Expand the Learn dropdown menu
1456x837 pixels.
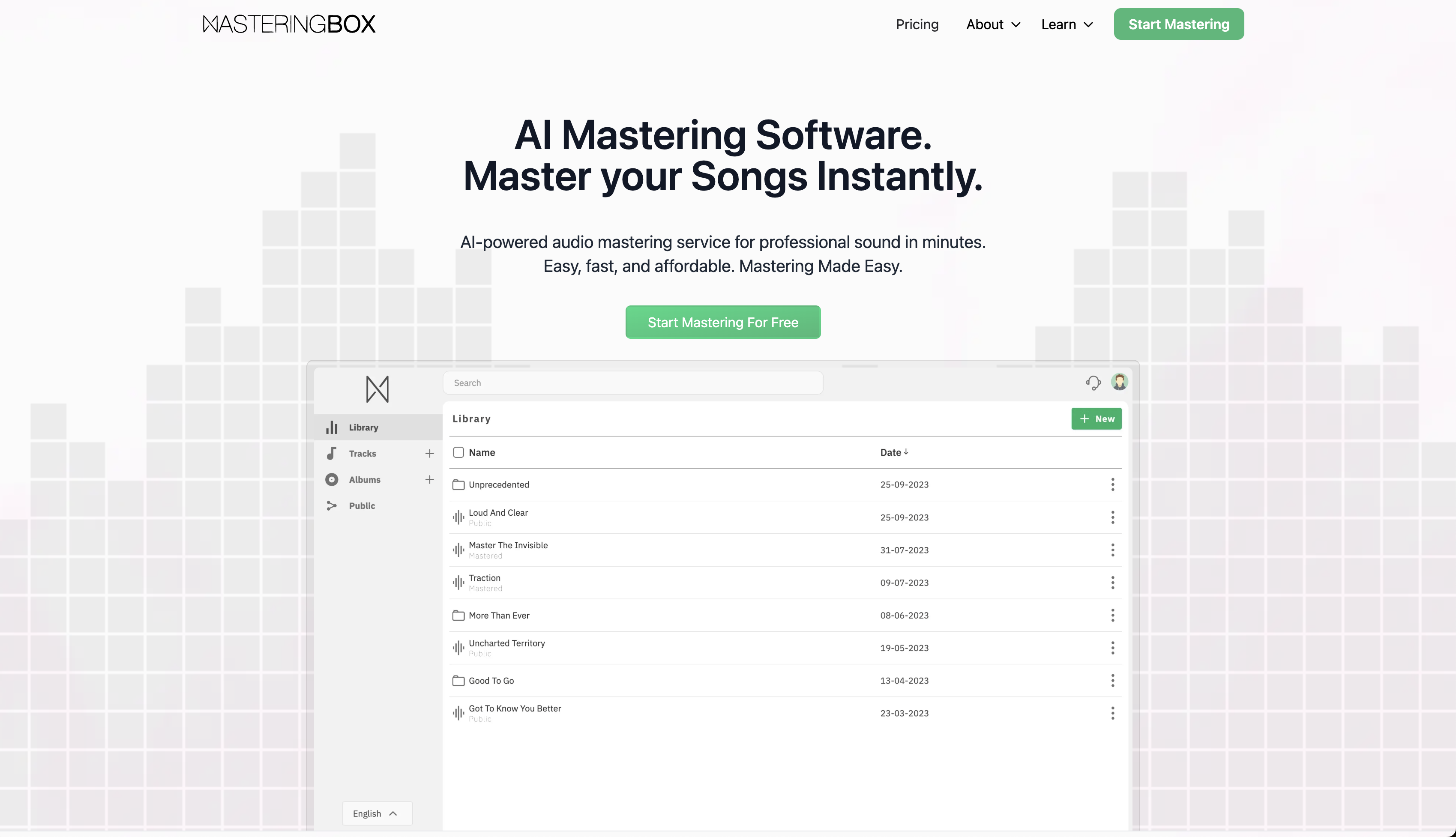click(x=1067, y=24)
